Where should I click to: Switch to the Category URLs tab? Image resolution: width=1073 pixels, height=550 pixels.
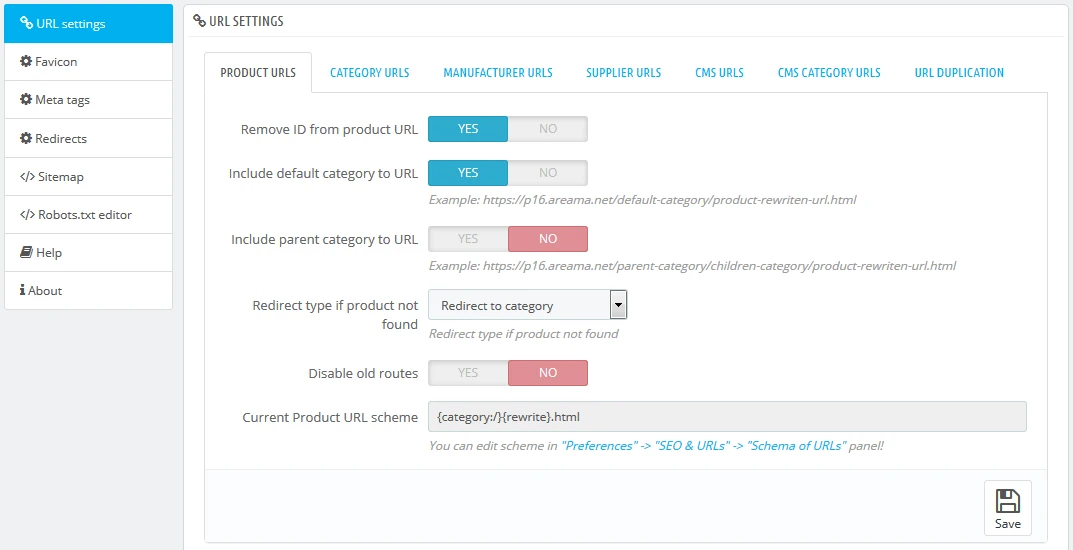pos(369,73)
